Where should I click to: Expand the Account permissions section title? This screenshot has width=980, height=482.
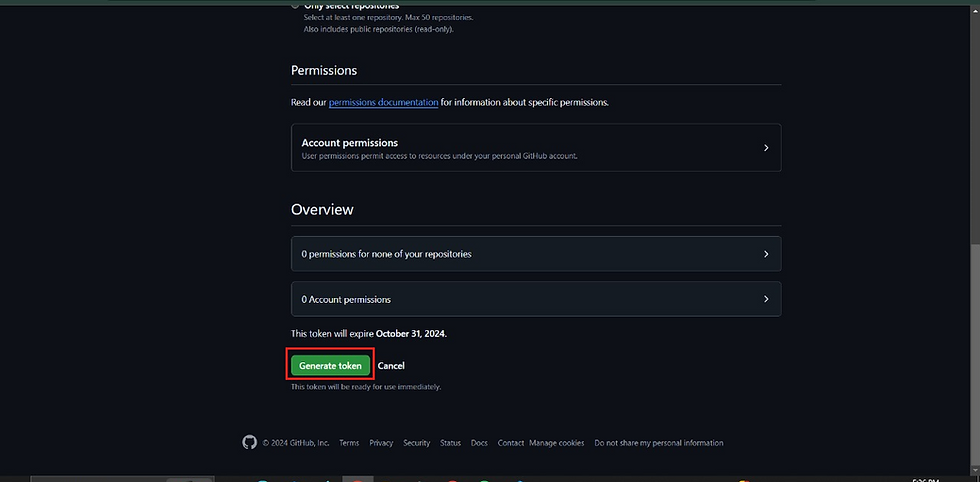tap(349, 143)
